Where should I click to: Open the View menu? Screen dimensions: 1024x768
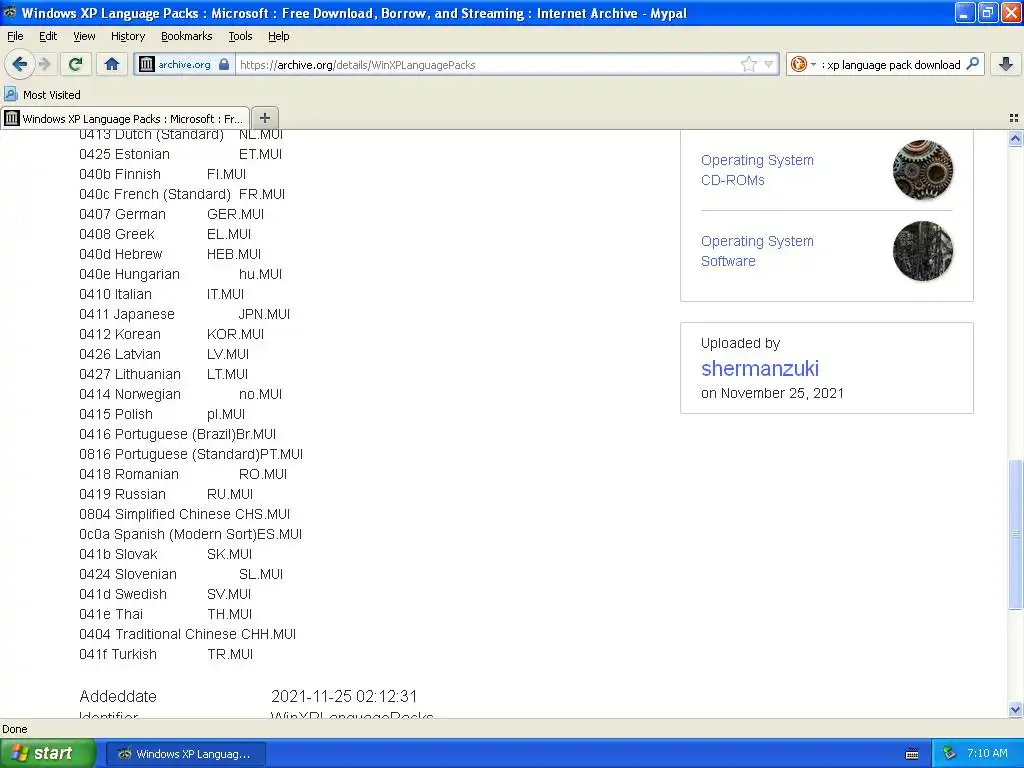click(84, 36)
